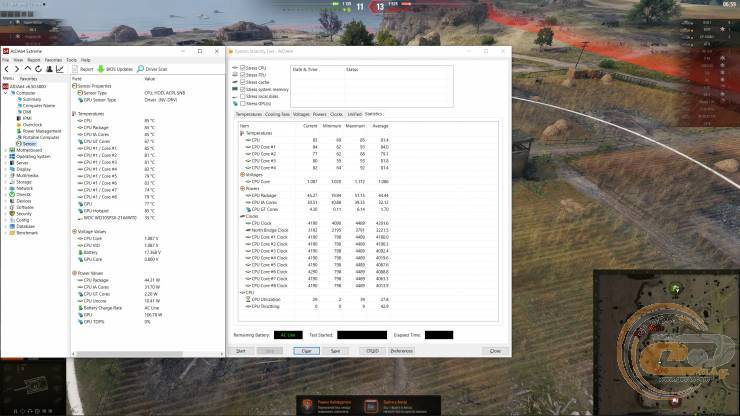Click the CPUID button

pyautogui.click(x=372, y=351)
